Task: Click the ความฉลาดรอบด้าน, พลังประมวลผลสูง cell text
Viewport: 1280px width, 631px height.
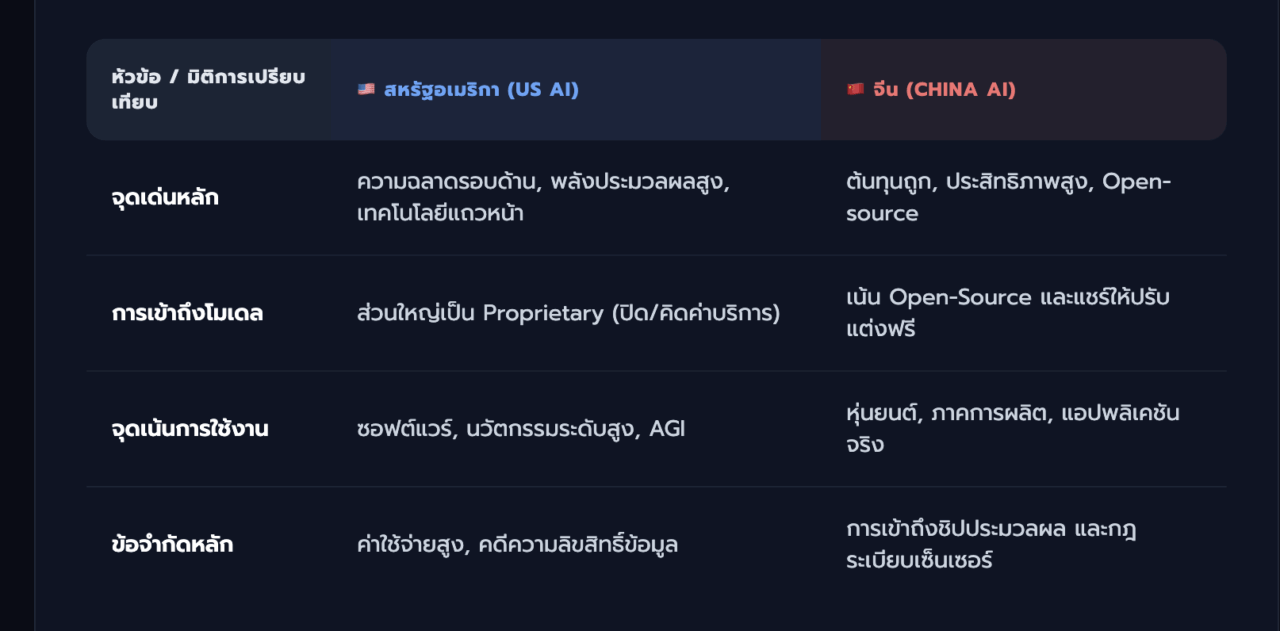Action: click(x=543, y=183)
